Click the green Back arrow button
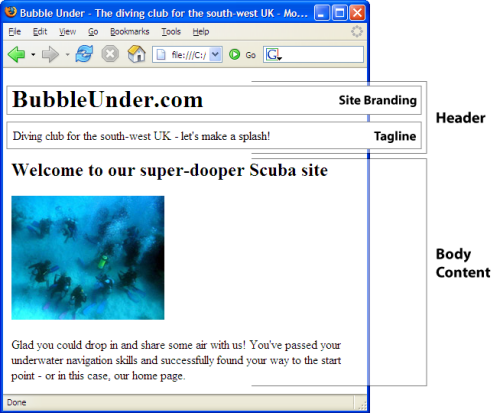Image resolution: width=500 pixels, height=413 pixels. (16, 54)
